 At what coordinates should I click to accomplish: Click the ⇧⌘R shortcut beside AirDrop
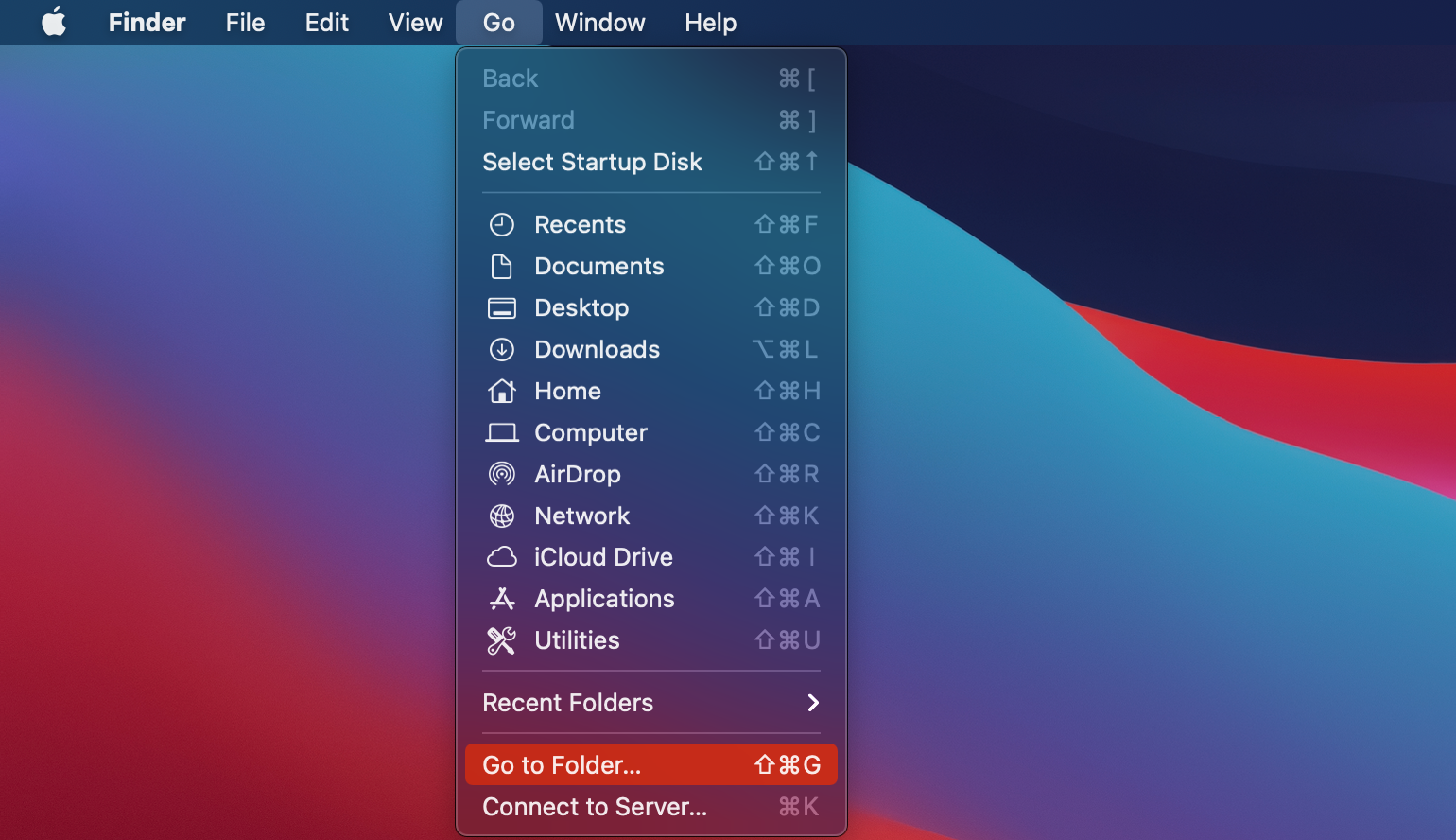click(787, 474)
